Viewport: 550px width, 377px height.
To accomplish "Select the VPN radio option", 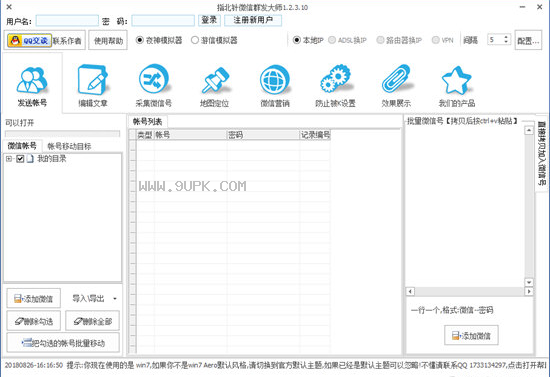I will pyautogui.click(x=436, y=40).
